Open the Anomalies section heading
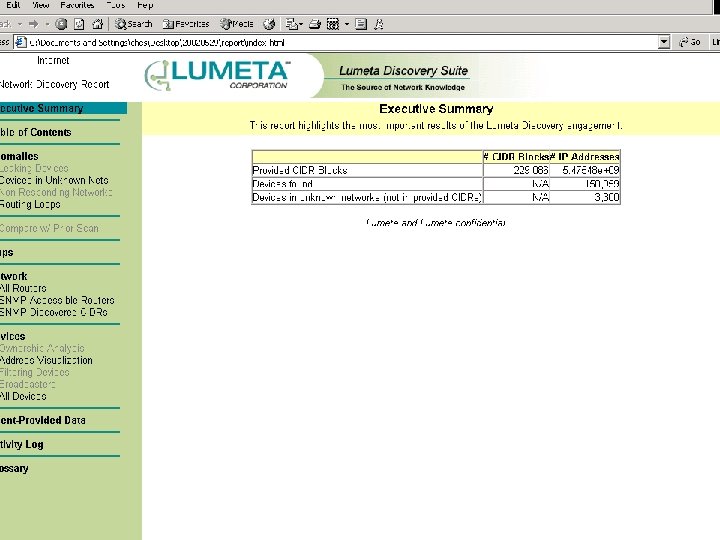 click(x=19, y=156)
